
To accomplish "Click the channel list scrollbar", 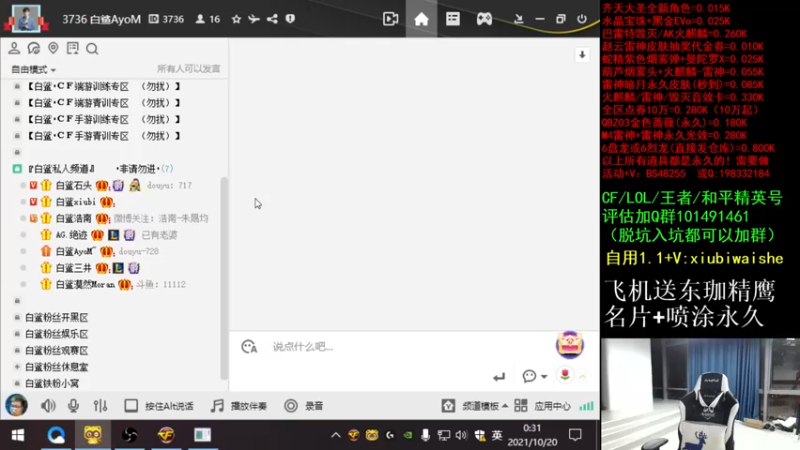I will click(223, 278).
